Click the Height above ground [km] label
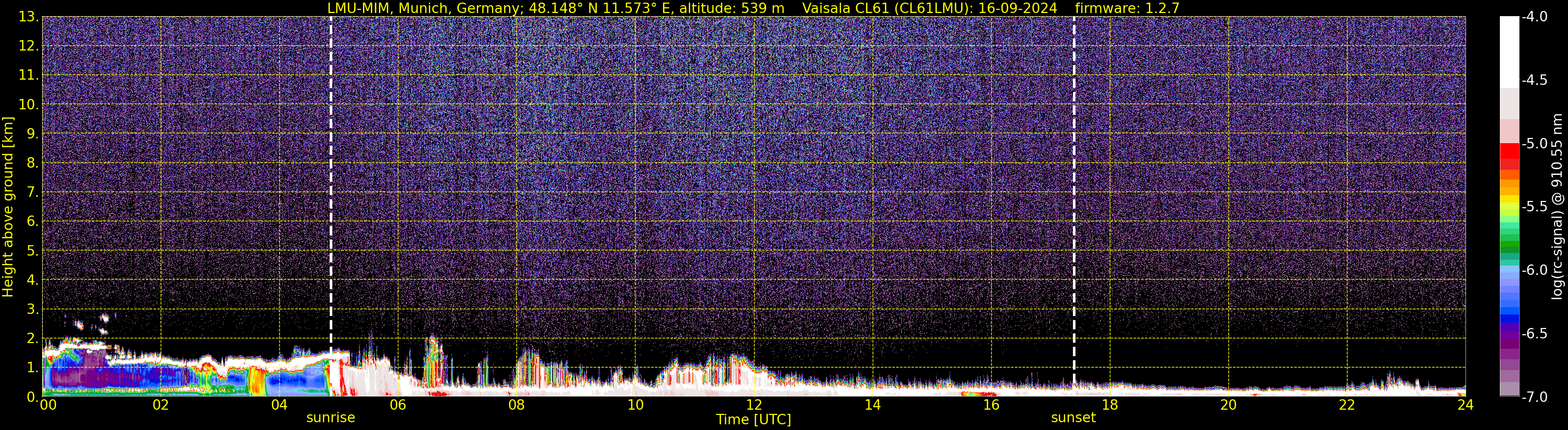Screen dimensions: 1568x430 pyautogui.click(x=8, y=207)
